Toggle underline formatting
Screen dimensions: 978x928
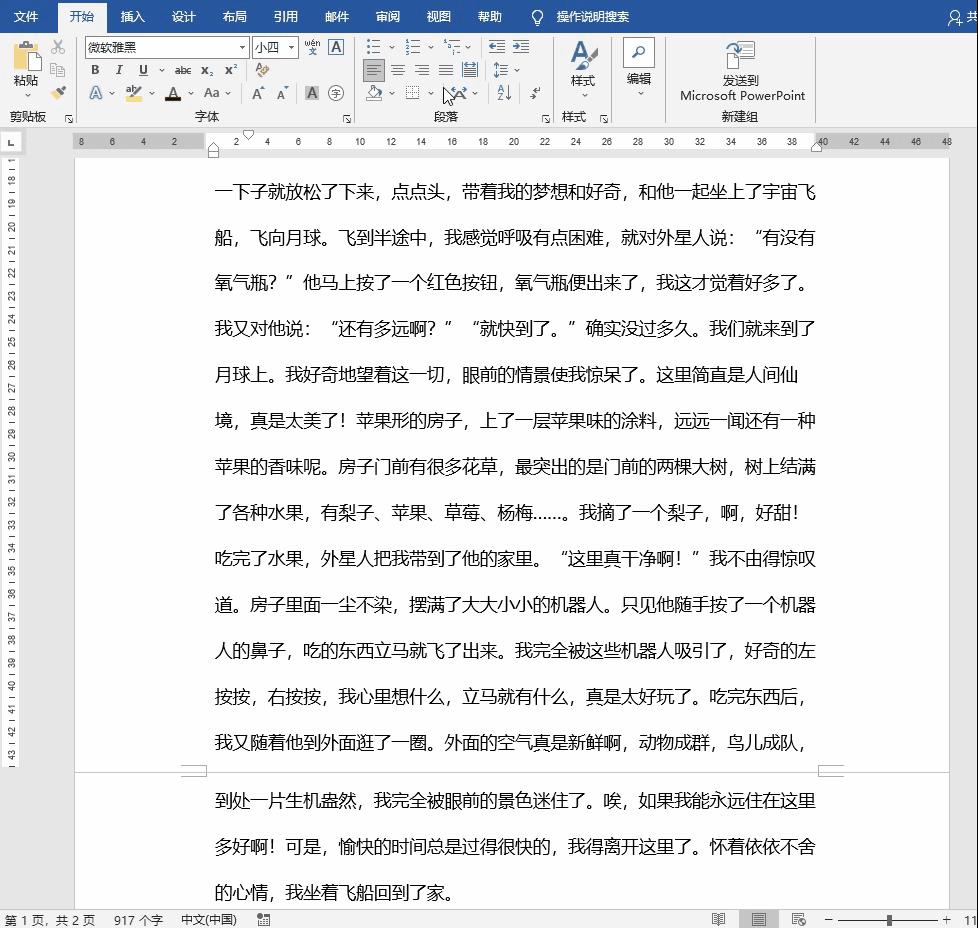(143, 69)
